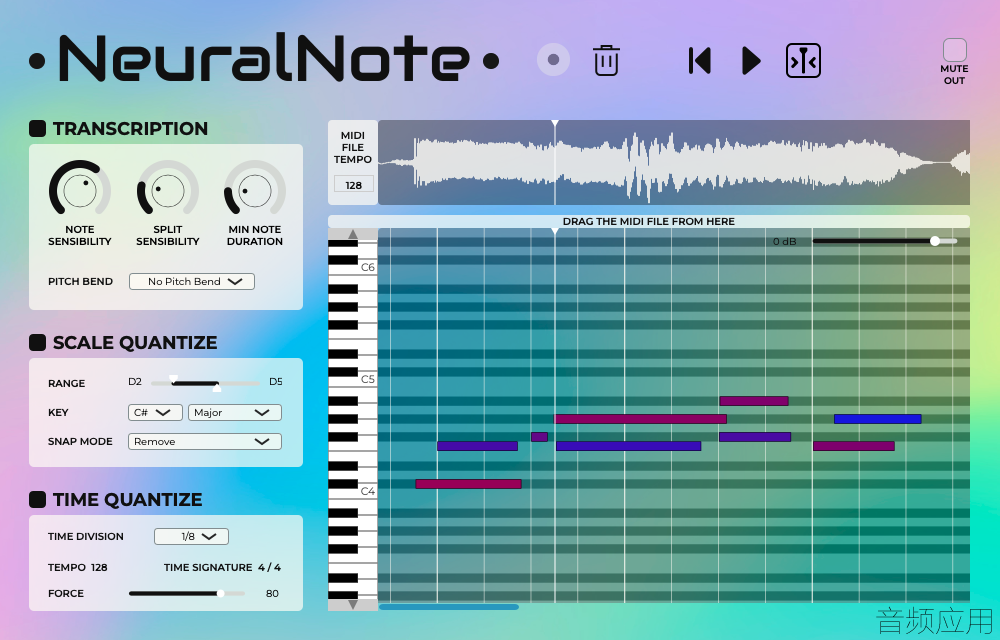Click the range slider upper handle
The height and width of the screenshot is (640, 1000).
tap(217, 387)
